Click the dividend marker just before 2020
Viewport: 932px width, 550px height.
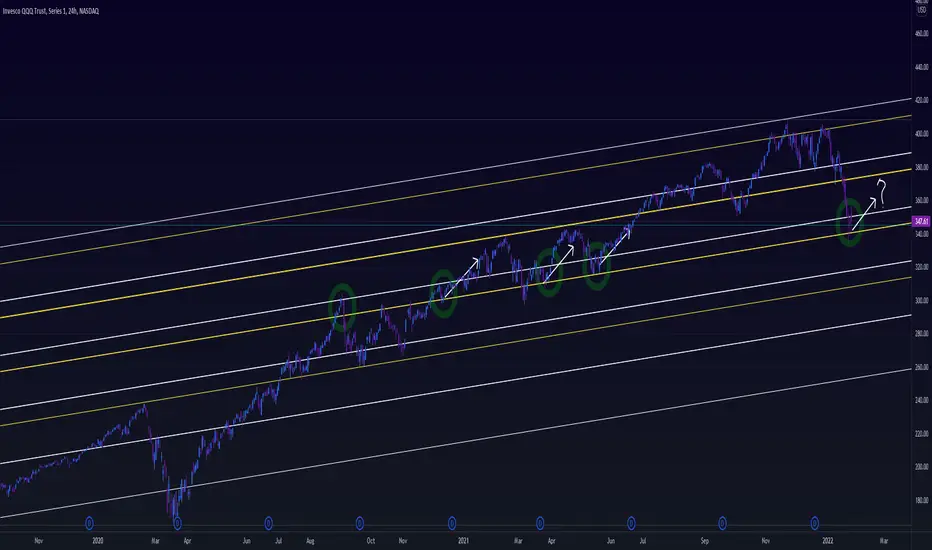click(x=89, y=523)
